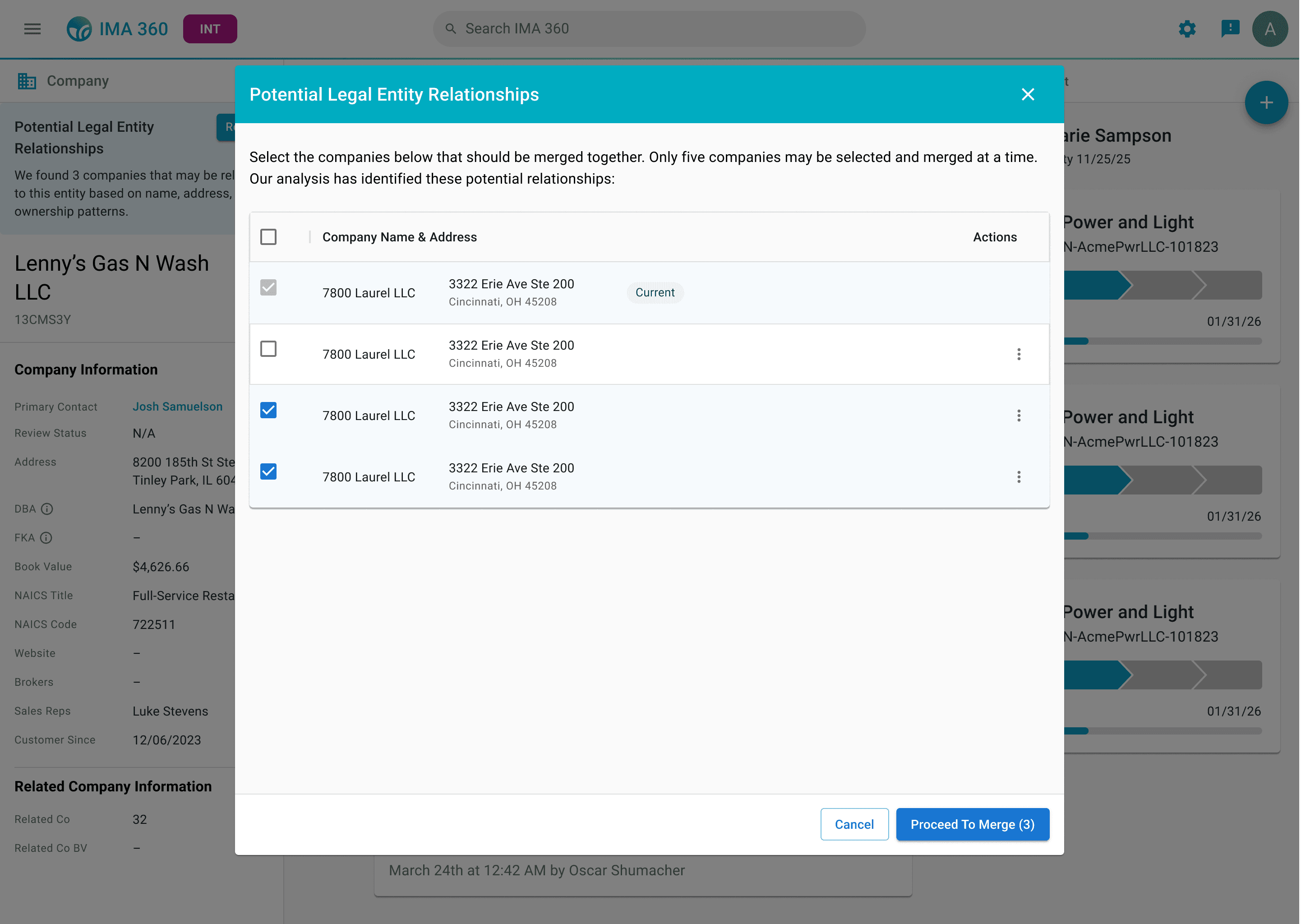Viewport: 1301px width, 924px height.
Task: Uncheck the third 7800 Laurel LLC row
Action: pos(268,410)
